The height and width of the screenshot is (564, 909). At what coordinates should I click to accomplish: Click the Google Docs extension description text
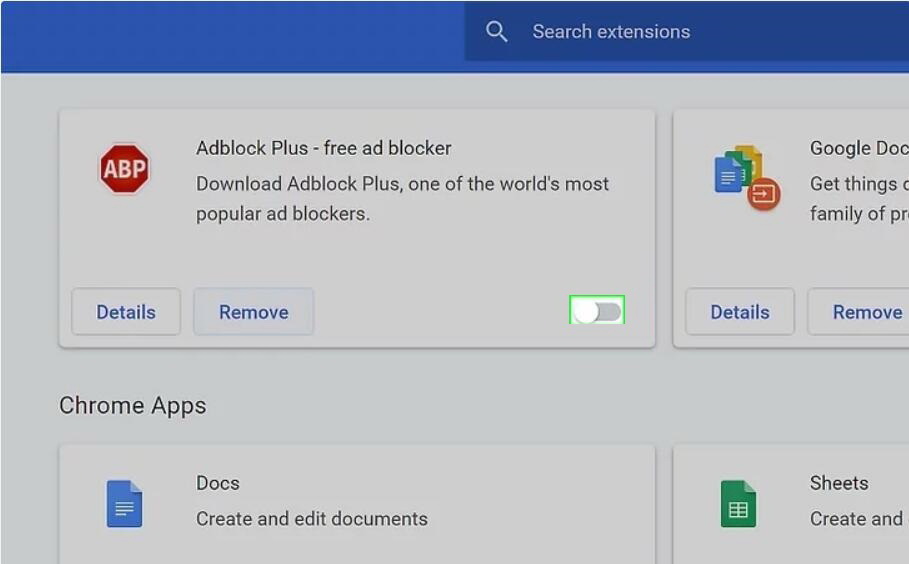(858, 198)
